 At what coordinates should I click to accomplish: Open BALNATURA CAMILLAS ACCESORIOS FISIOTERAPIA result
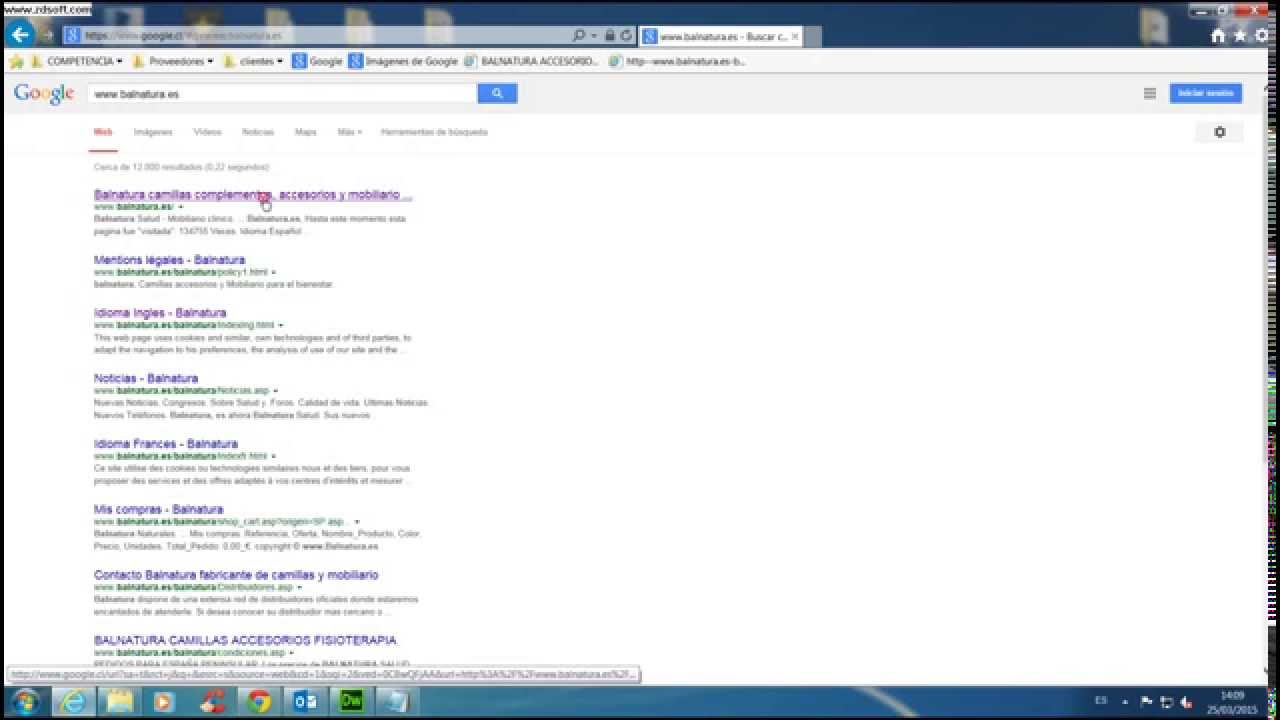[x=245, y=640]
